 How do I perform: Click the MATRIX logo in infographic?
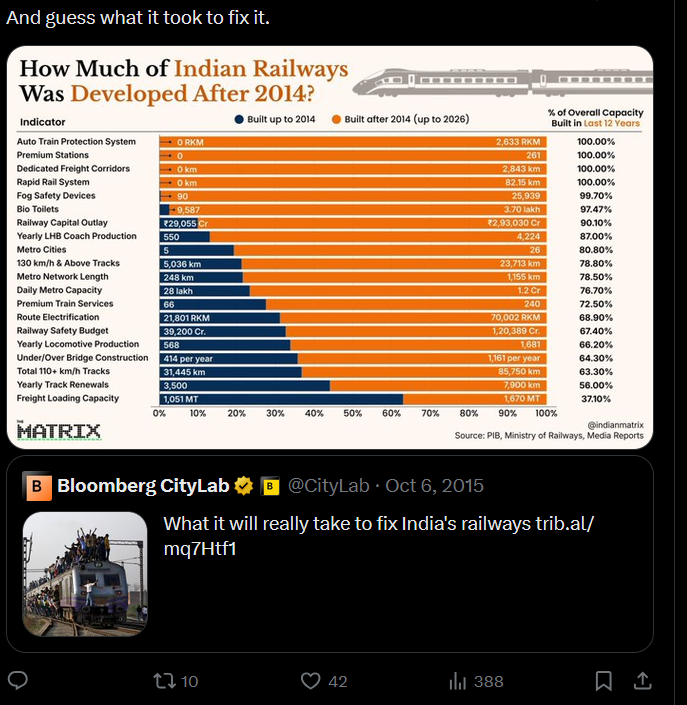58,431
